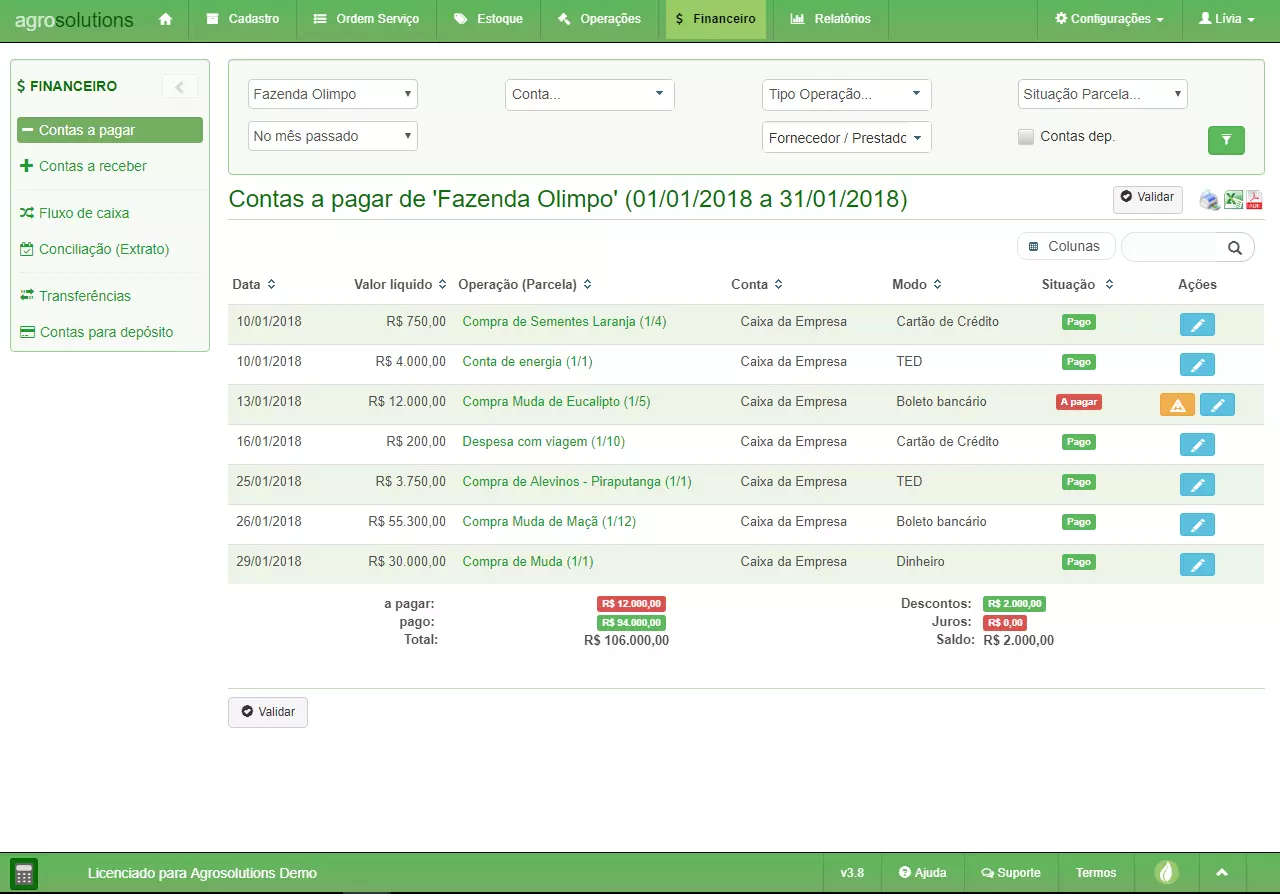Click the print icon

tap(1210, 200)
